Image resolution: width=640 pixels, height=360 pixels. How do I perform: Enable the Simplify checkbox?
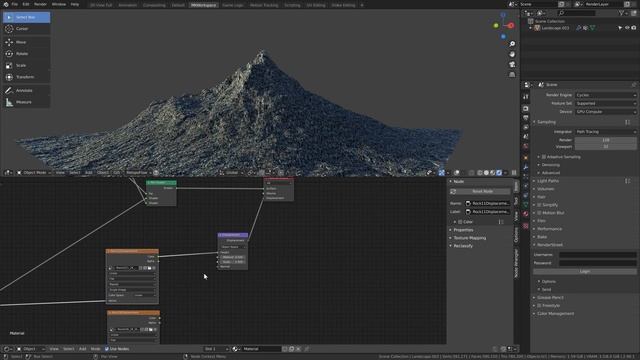coord(539,205)
